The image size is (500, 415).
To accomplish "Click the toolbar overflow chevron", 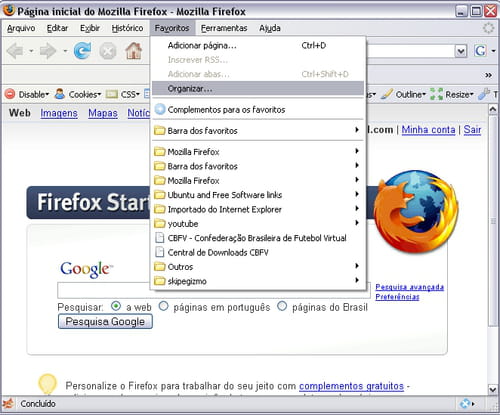I will tap(489, 75).
